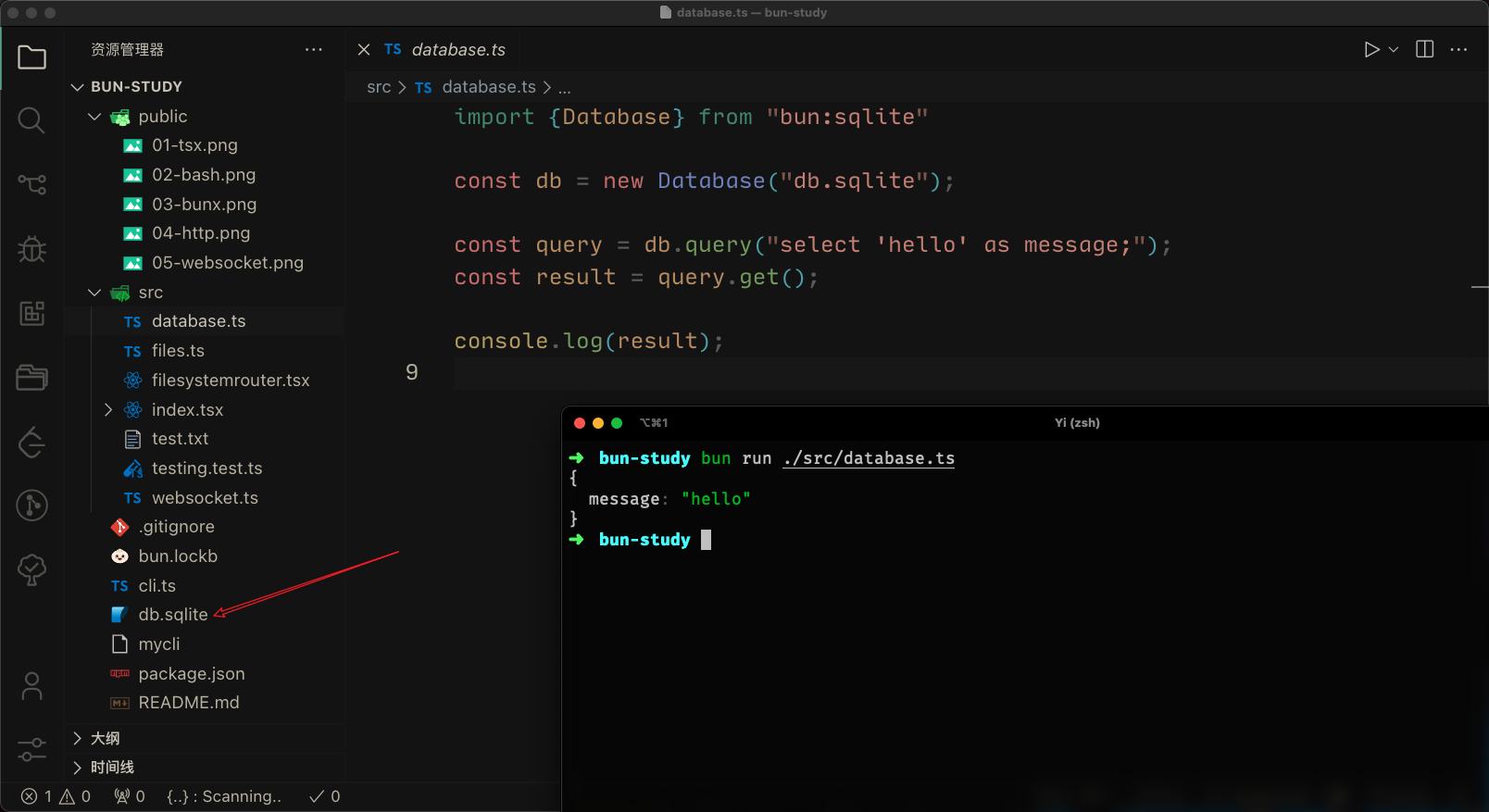1489x812 pixels.
Task: Split the editor to the right
Action: [x=1425, y=49]
